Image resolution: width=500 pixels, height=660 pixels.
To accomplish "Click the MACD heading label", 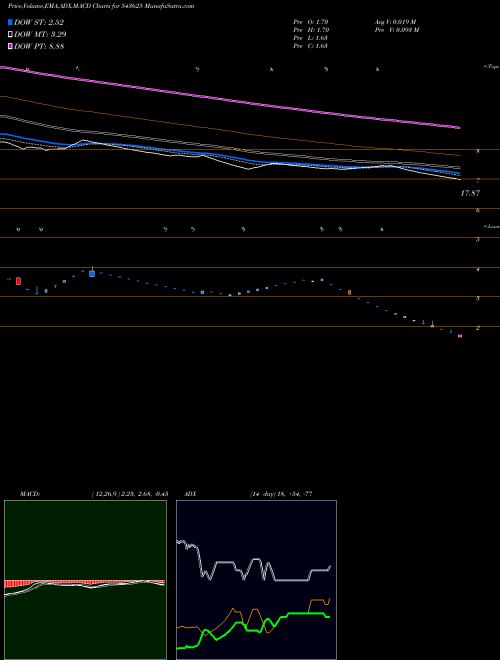I will 29,494.
